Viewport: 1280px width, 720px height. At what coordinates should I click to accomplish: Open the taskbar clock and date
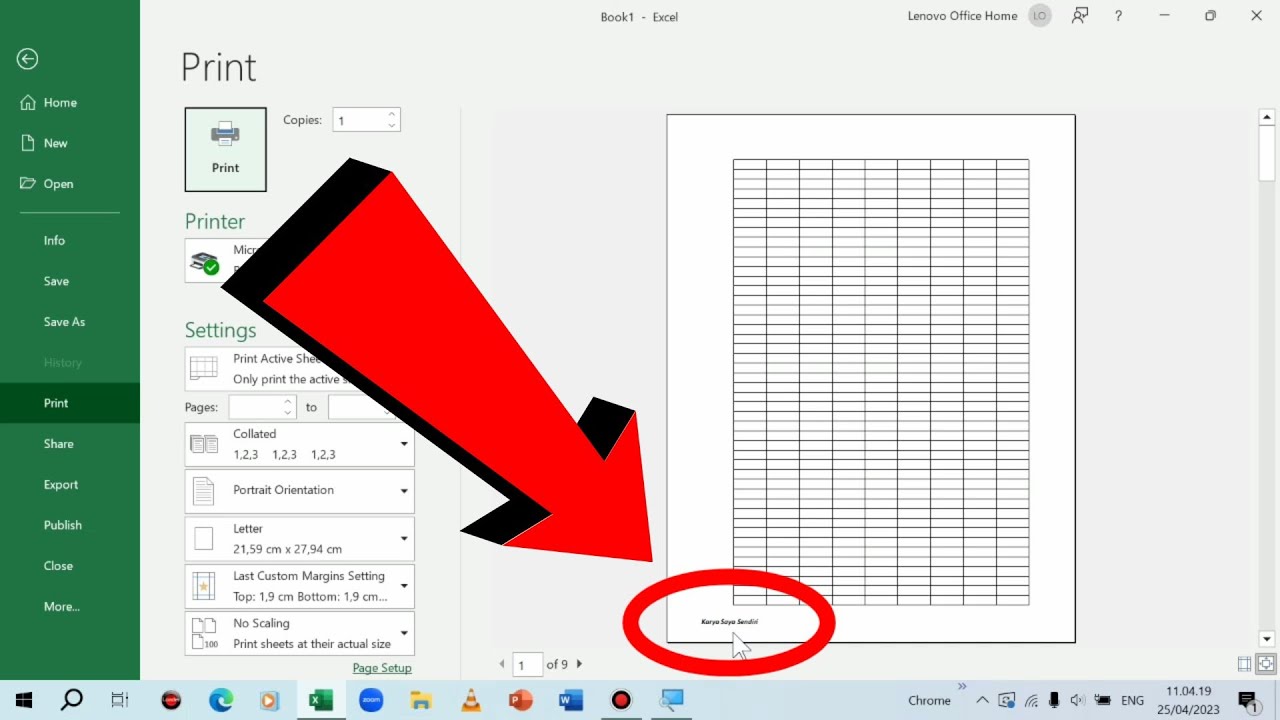click(x=1189, y=700)
